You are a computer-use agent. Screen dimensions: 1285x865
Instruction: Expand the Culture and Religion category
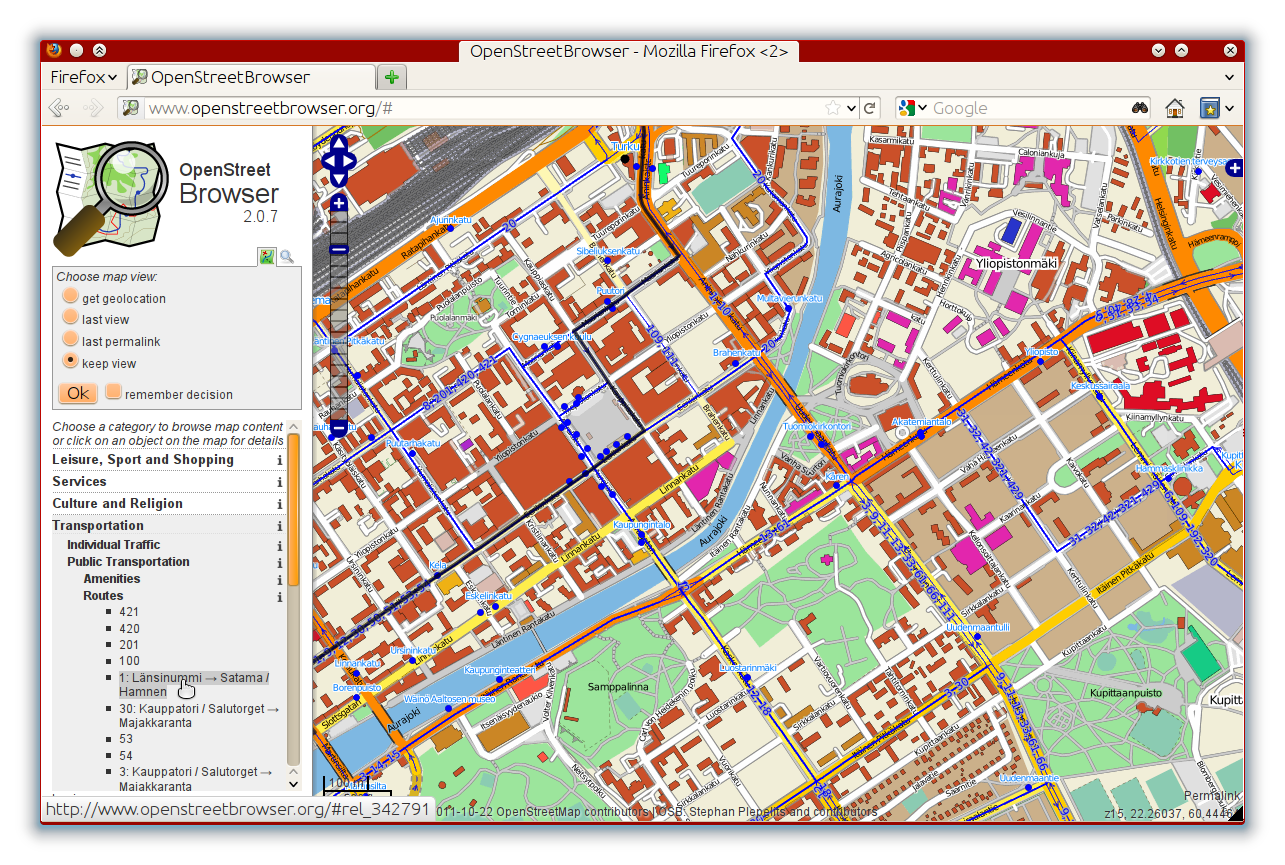point(117,504)
